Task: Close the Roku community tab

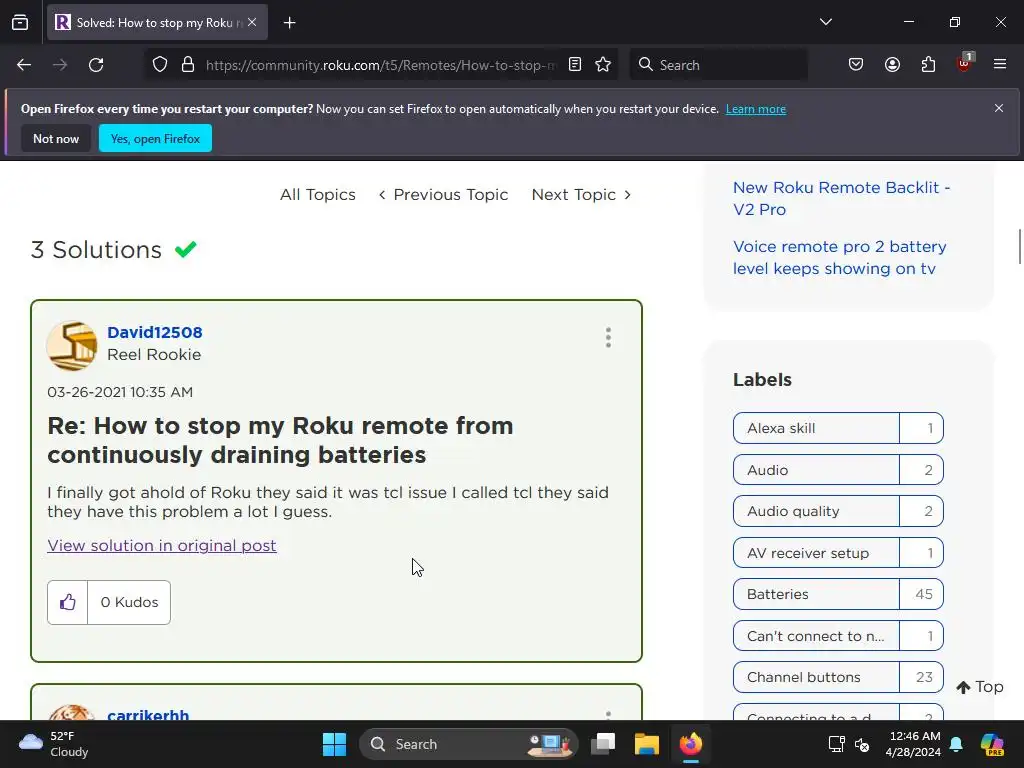Action: pos(252,22)
